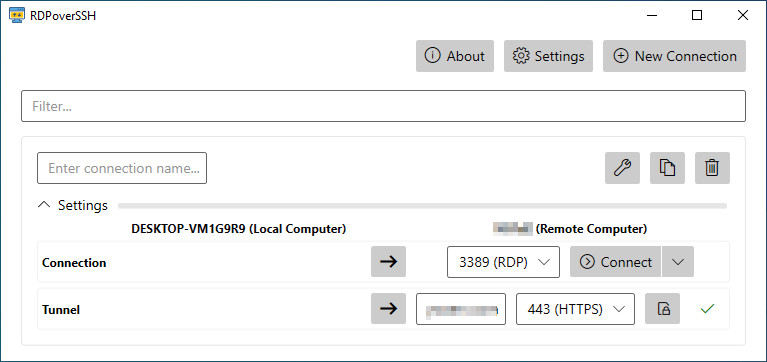Maximize the RDPoverSSH window
Screen dimensions: 767x362
point(697,15)
